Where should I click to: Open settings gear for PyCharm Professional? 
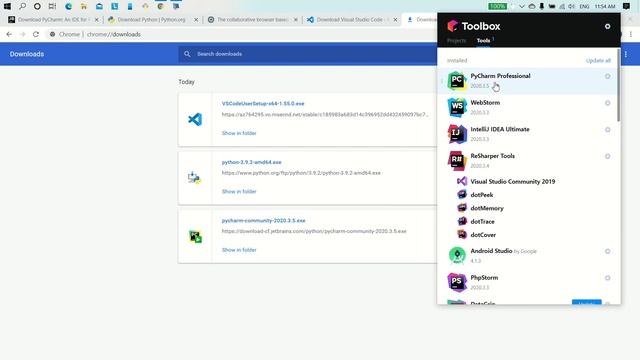click(607, 76)
